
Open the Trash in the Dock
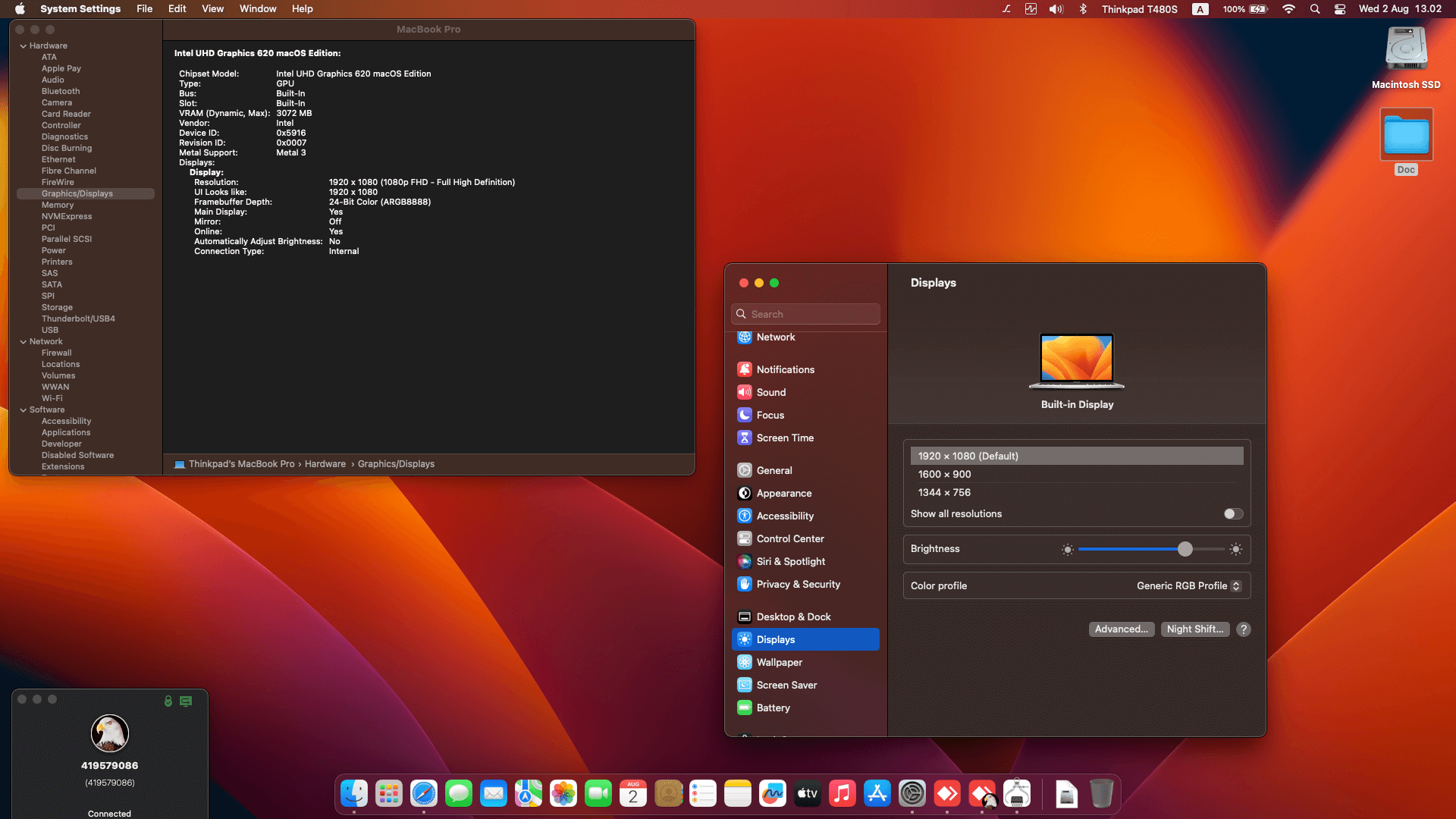(1102, 793)
